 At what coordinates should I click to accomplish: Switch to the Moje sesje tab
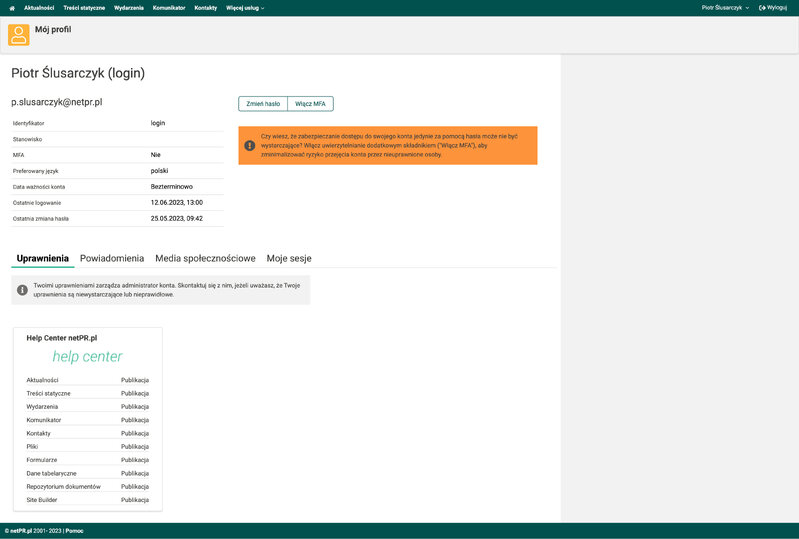tap(289, 258)
